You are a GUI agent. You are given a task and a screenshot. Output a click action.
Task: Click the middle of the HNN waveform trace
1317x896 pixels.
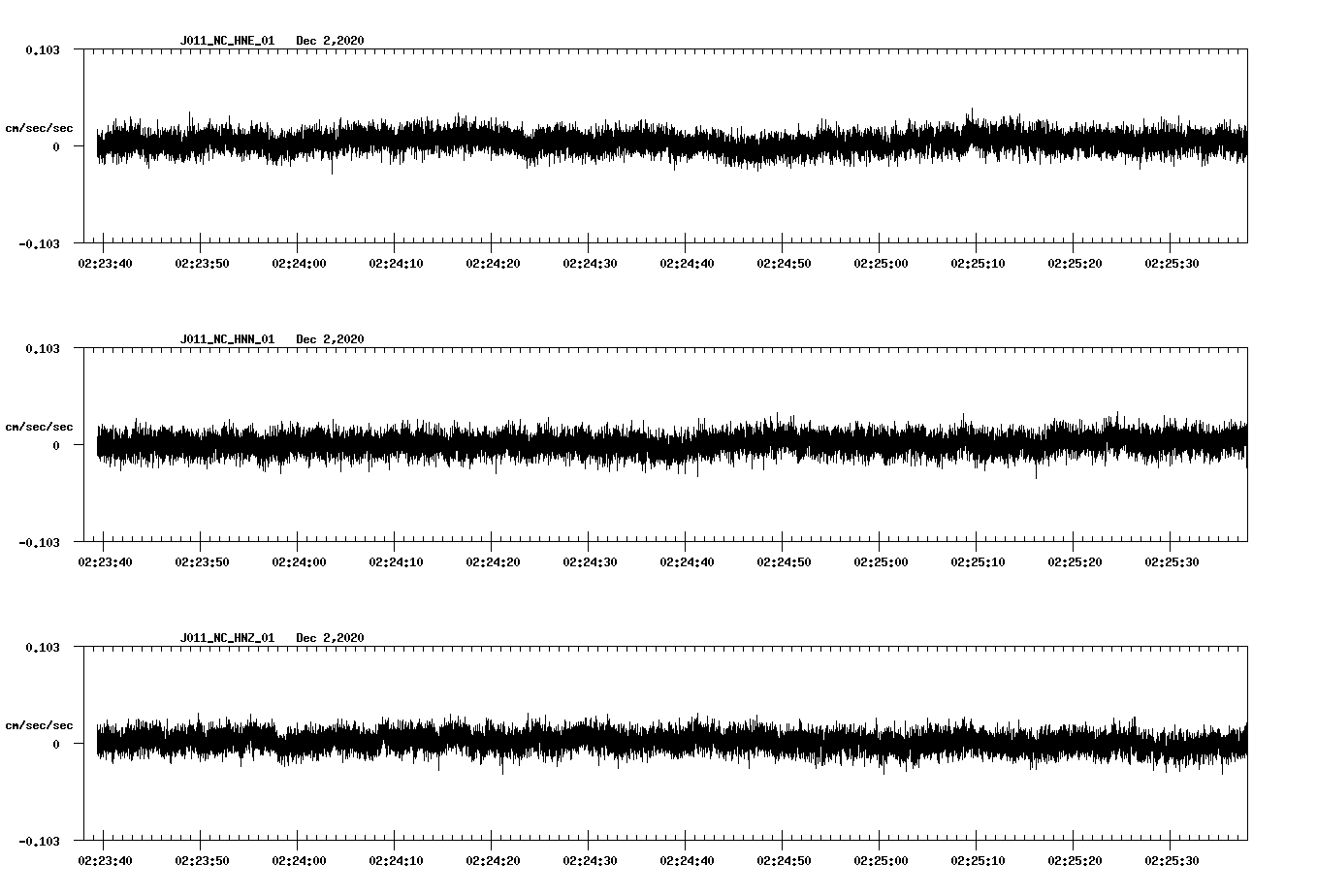669,444
